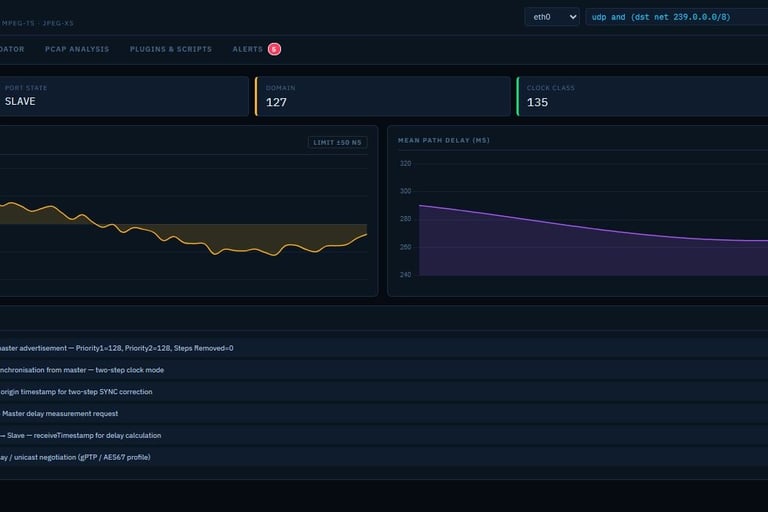This screenshot has height=512, width=768.
Task: Select the origin timestamp SYNC correction row
Action: 384,392
